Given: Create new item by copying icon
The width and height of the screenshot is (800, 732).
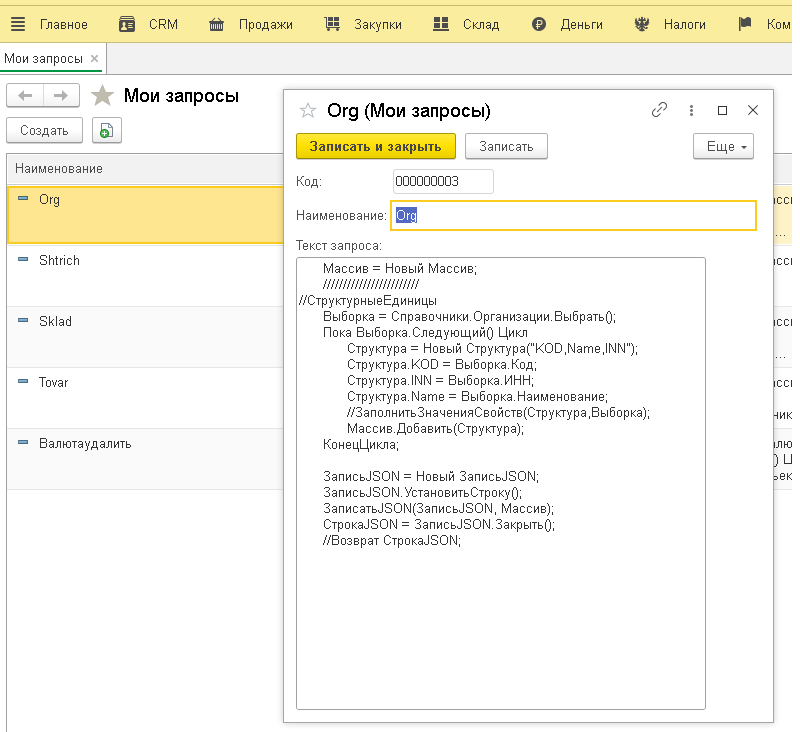Looking at the screenshot, I should pyautogui.click(x=107, y=131).
